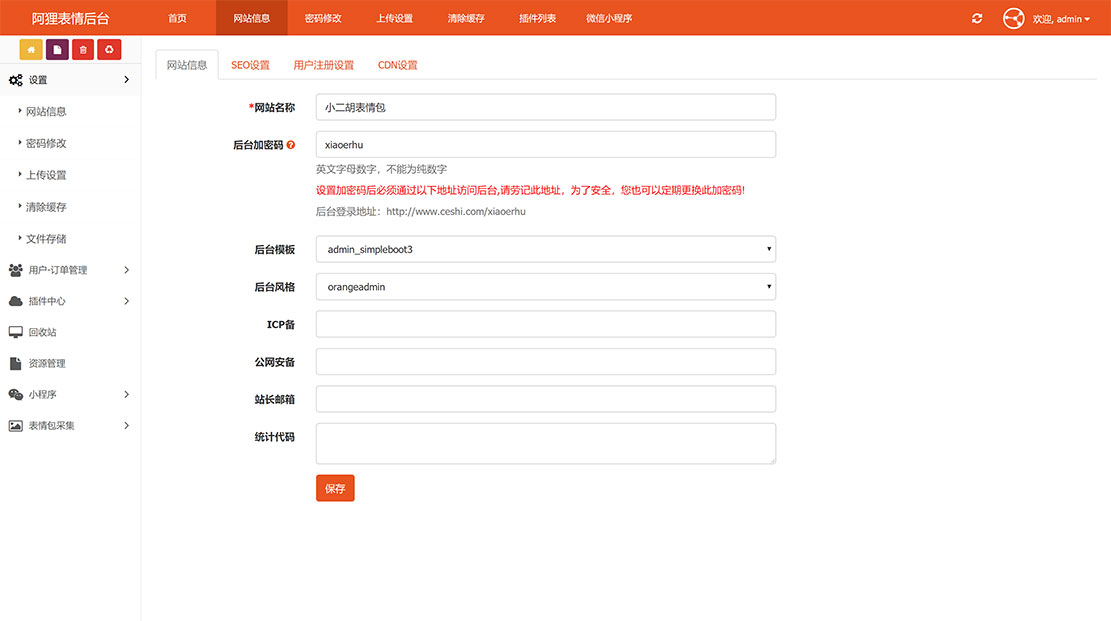Click the WeChat icon beside 小程序
Screen dimensions: 1111x621
coord(15,393)
